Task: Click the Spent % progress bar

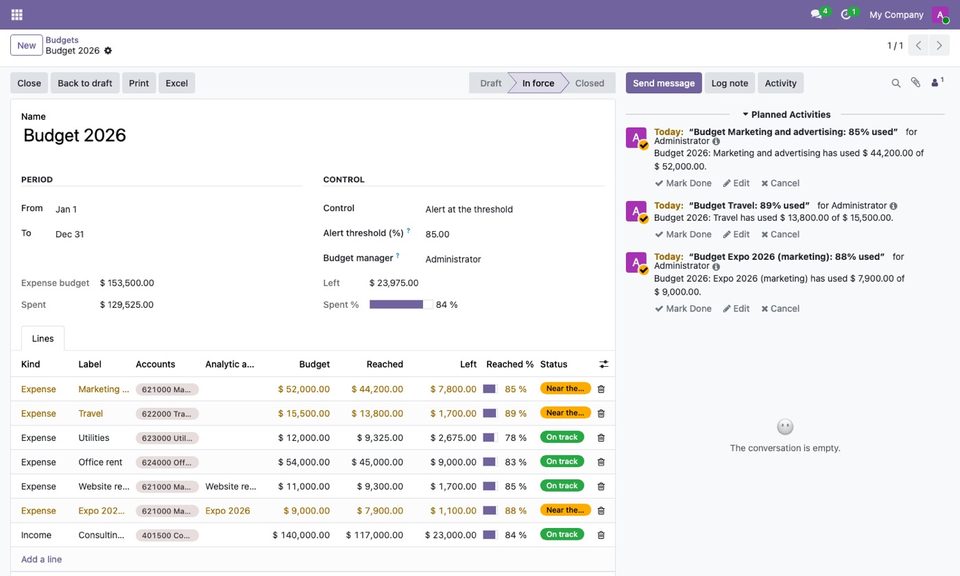Action: point(401,305)
